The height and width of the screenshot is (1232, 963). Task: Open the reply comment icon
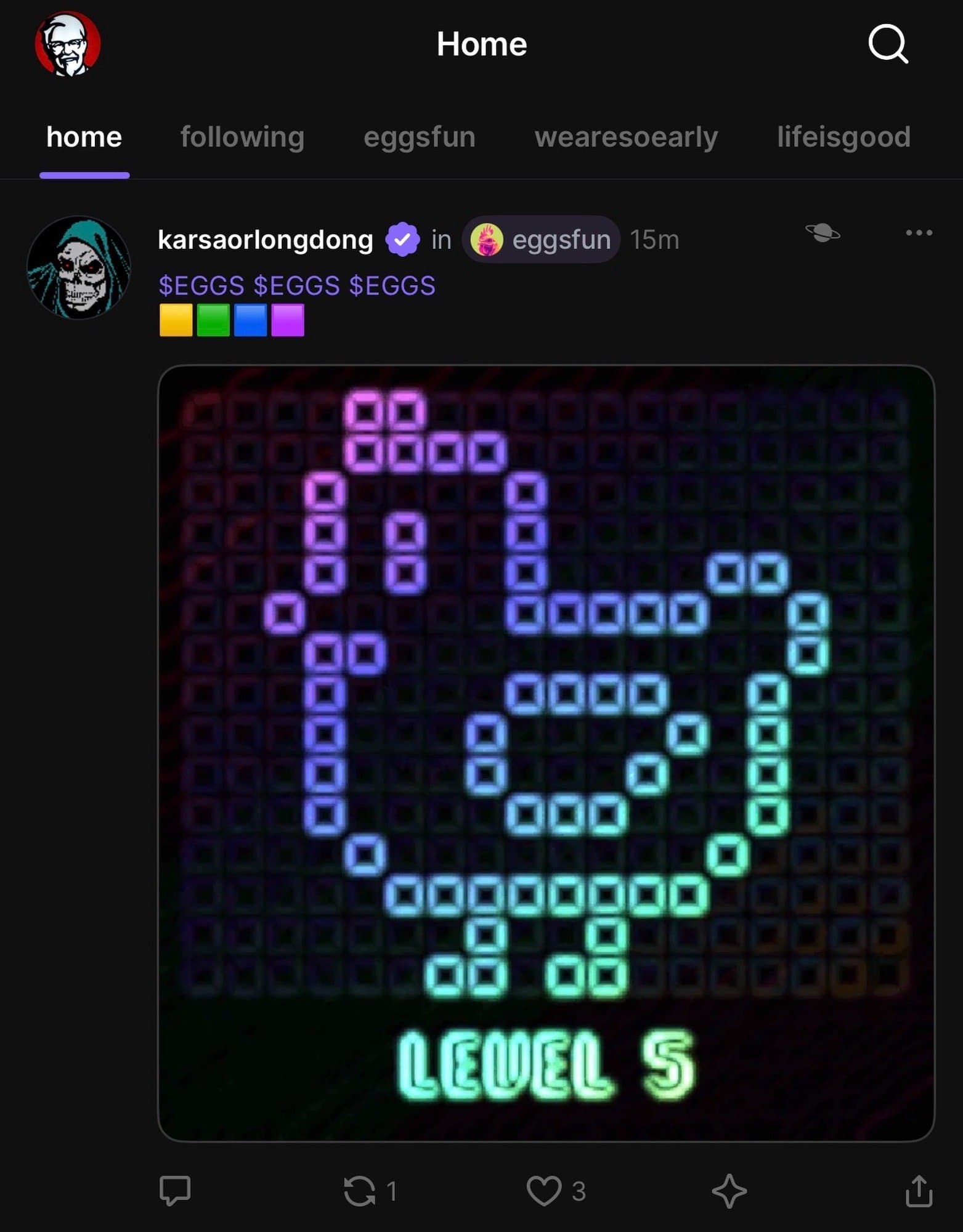(x=175, y=1190)
